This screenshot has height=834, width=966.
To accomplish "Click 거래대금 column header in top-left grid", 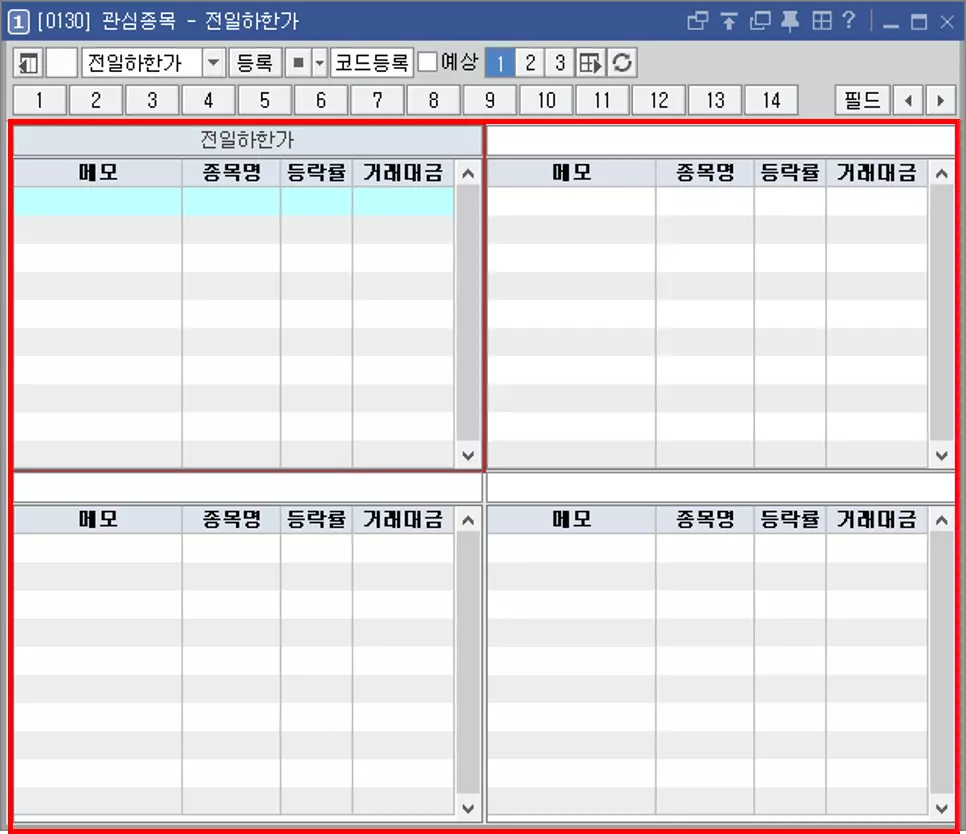I will coord(404,172).
